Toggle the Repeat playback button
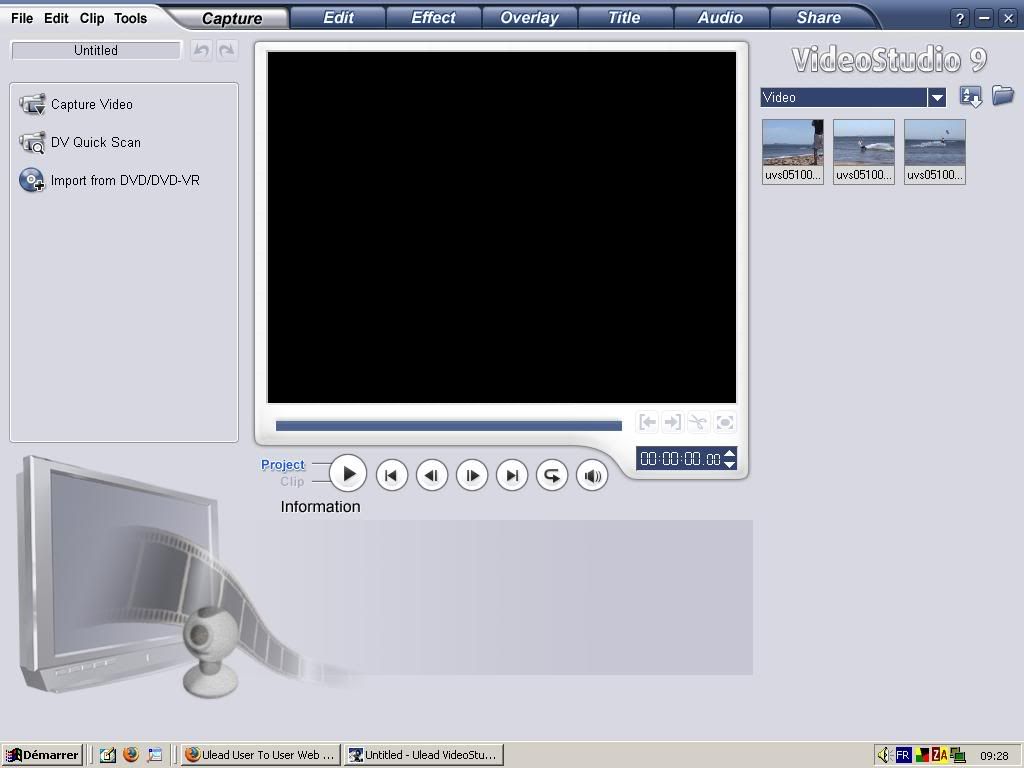 (552, 476)
